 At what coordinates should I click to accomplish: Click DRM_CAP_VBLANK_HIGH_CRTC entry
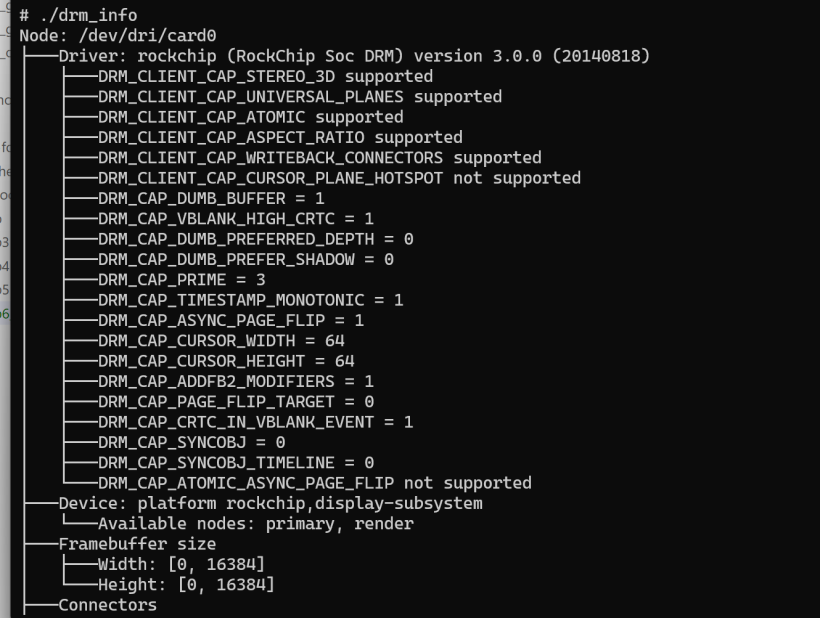[235, 218]
